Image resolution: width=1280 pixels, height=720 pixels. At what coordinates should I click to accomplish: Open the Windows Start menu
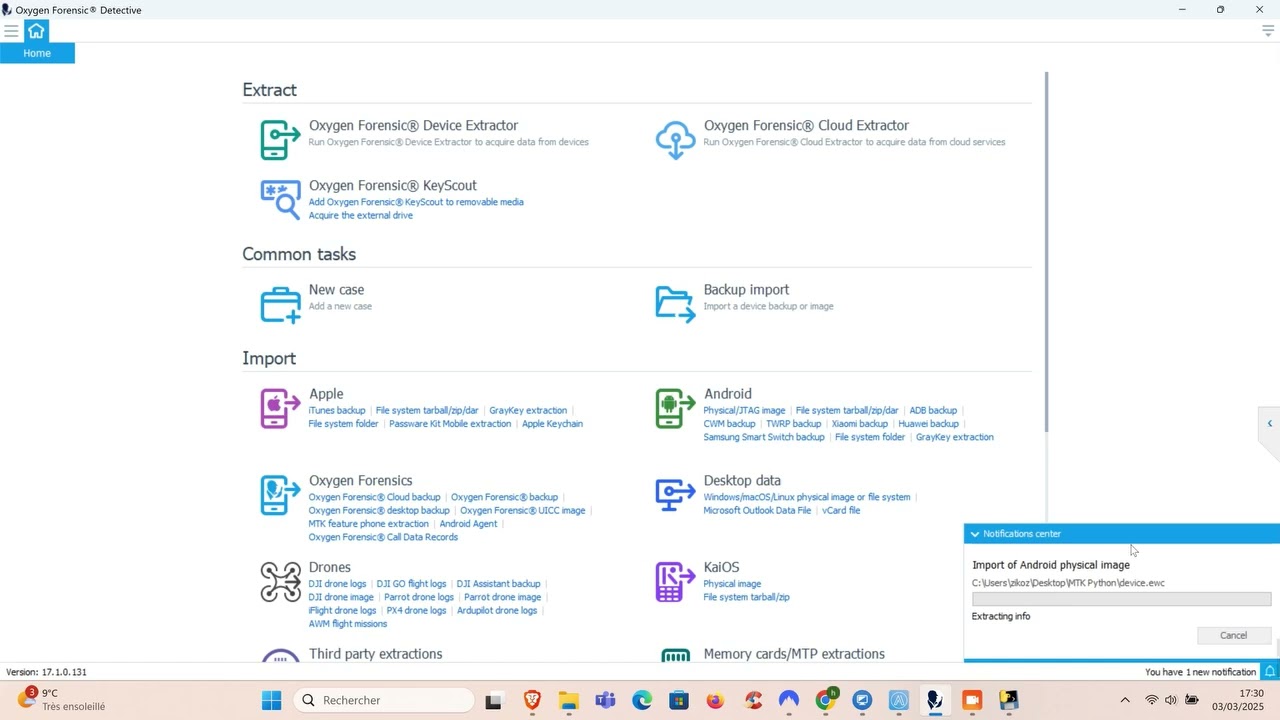(x=271, y=700)
